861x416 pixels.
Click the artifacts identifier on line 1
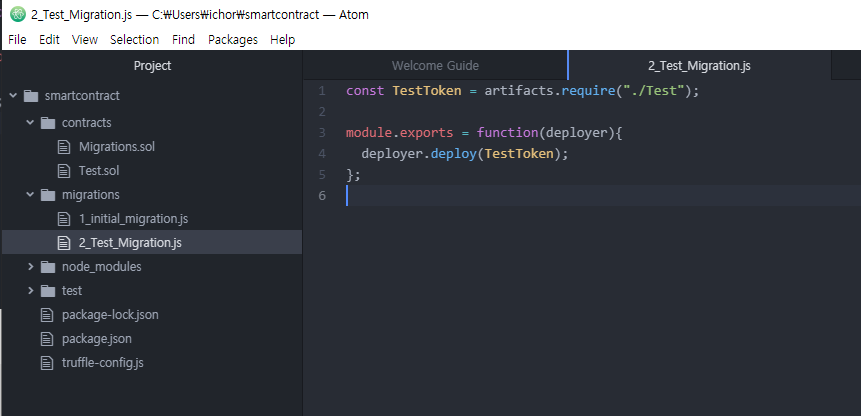point(518,91)
